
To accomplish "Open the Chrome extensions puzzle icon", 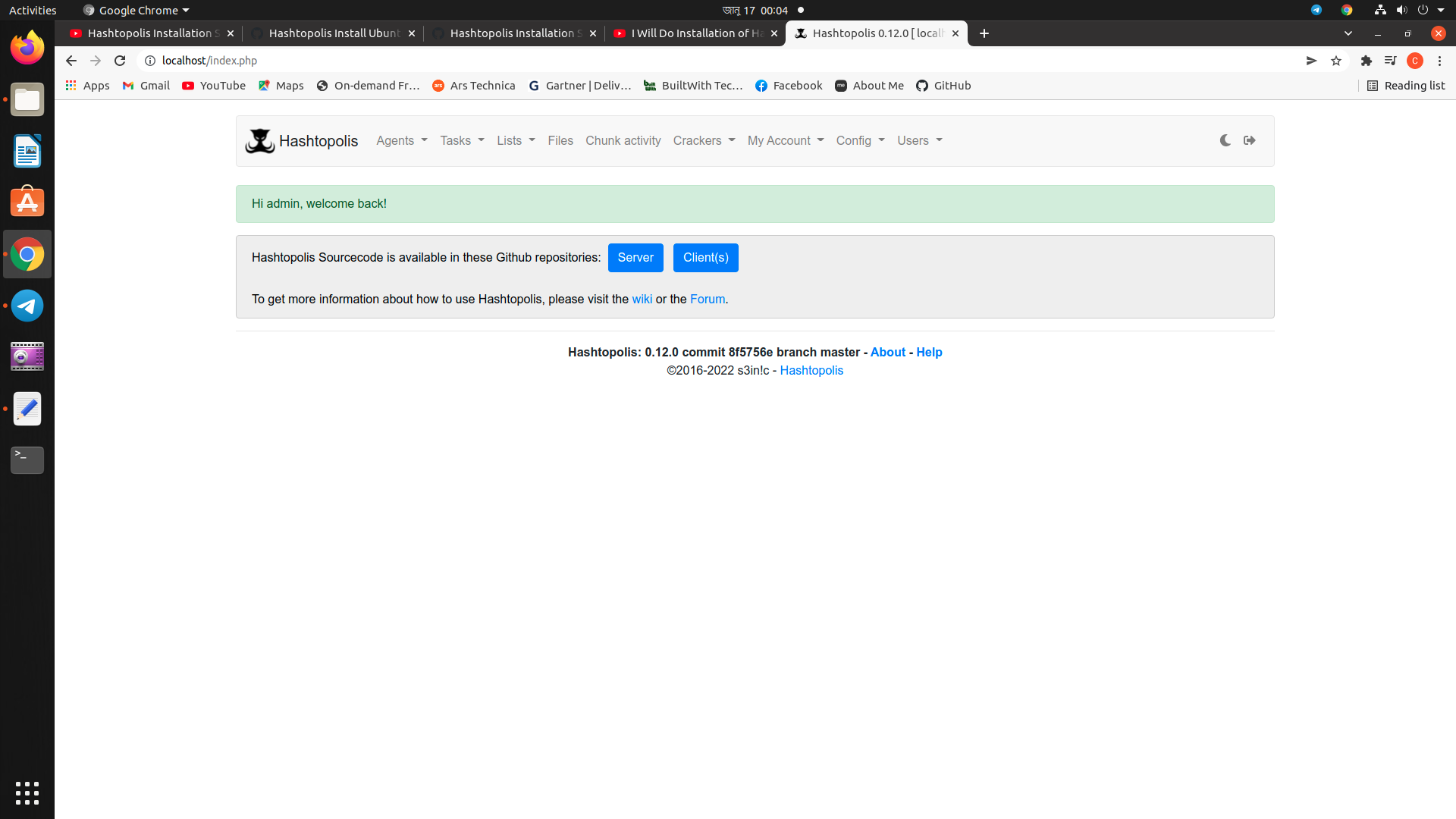I will [1367, 61].
